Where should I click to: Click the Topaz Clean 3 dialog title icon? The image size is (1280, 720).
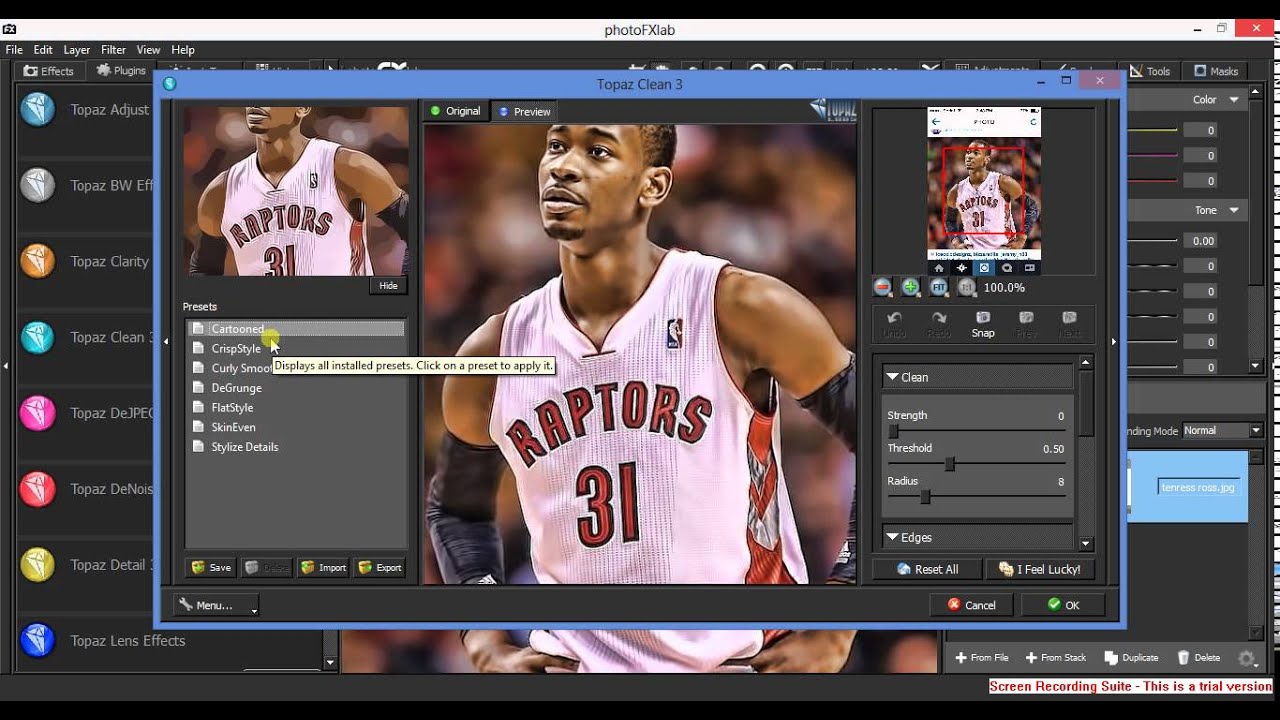170,84
